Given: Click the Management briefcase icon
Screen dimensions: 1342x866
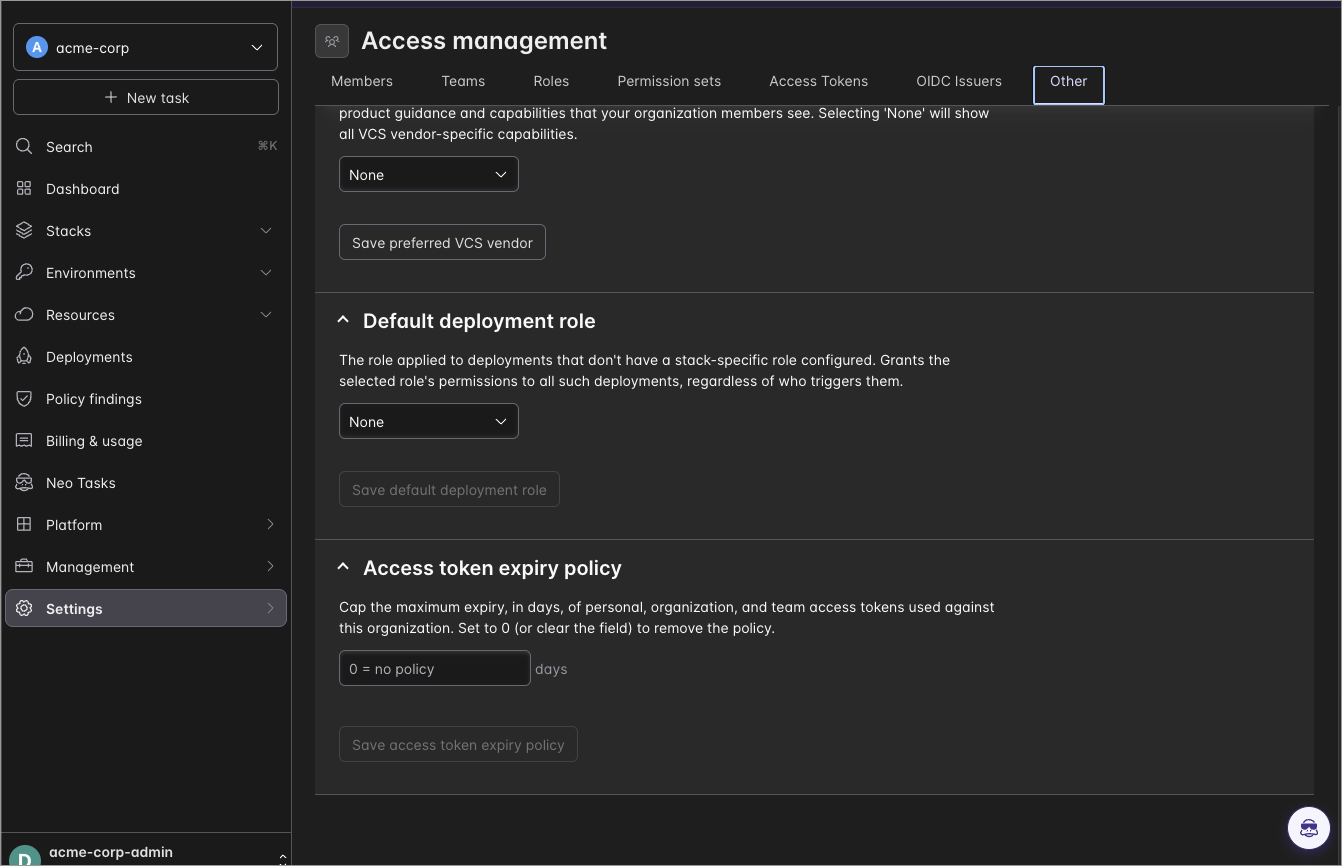Looking at the screenshot, I should pos(25,567).
